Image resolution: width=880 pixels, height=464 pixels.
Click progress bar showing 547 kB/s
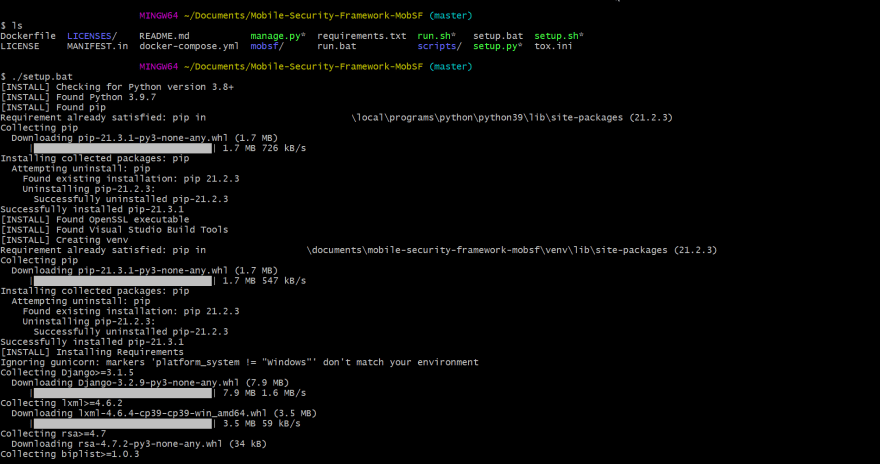click(x=123, y=281)
